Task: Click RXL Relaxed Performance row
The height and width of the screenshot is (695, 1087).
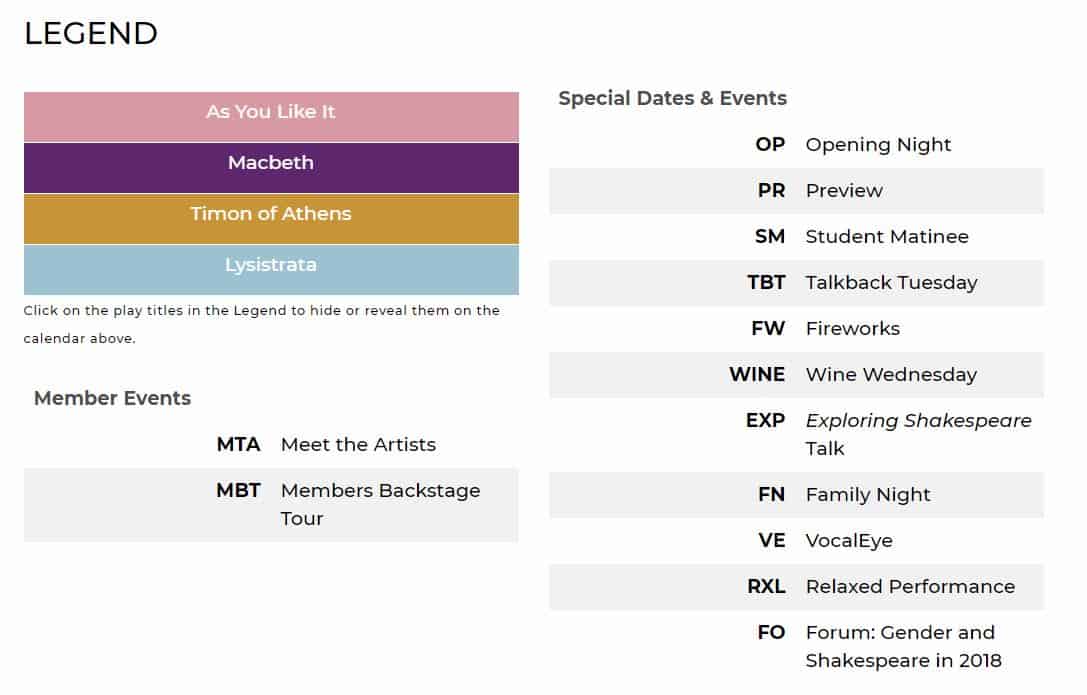Action: [x=797, y=587]
